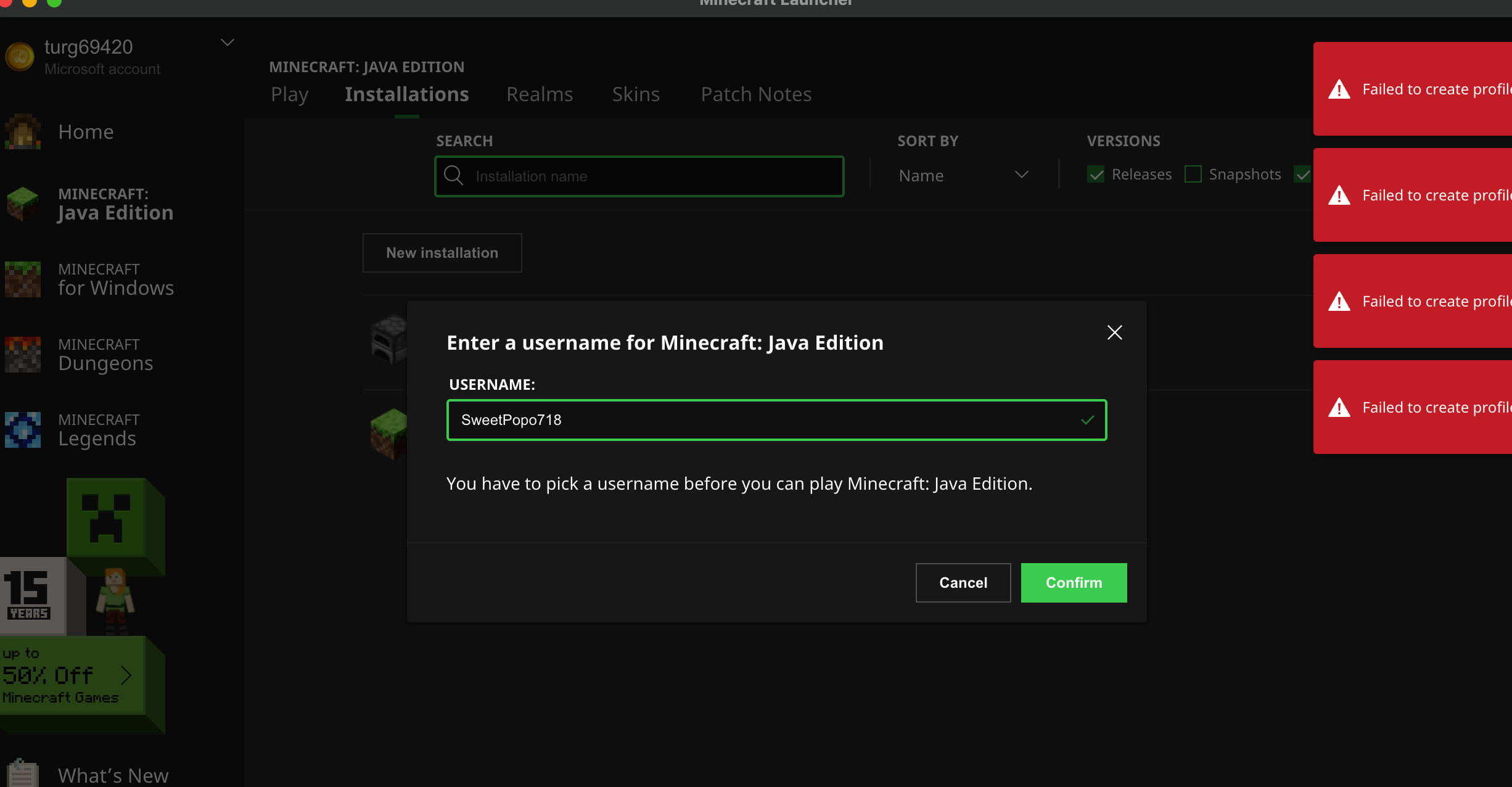
Task: Click the What's New clipboard icon
Action: [23, 773]
